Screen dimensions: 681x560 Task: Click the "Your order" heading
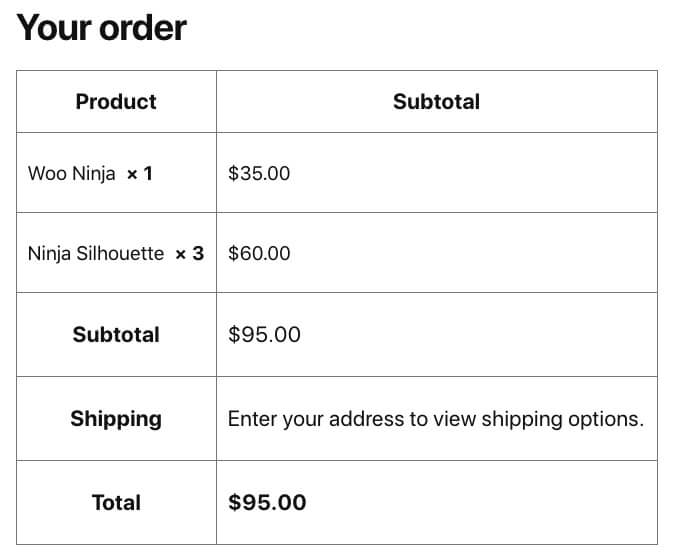pyautogui.click(x=102, y=28)
